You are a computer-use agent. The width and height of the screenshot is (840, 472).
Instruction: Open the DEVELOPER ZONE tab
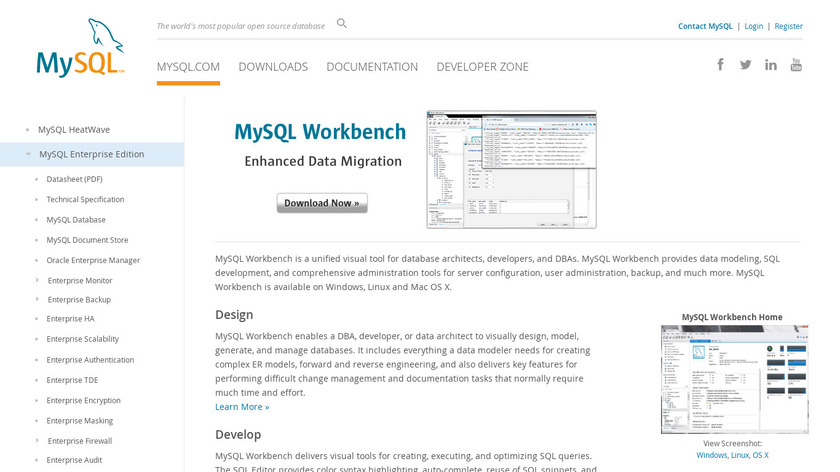(x=482, y=67)
